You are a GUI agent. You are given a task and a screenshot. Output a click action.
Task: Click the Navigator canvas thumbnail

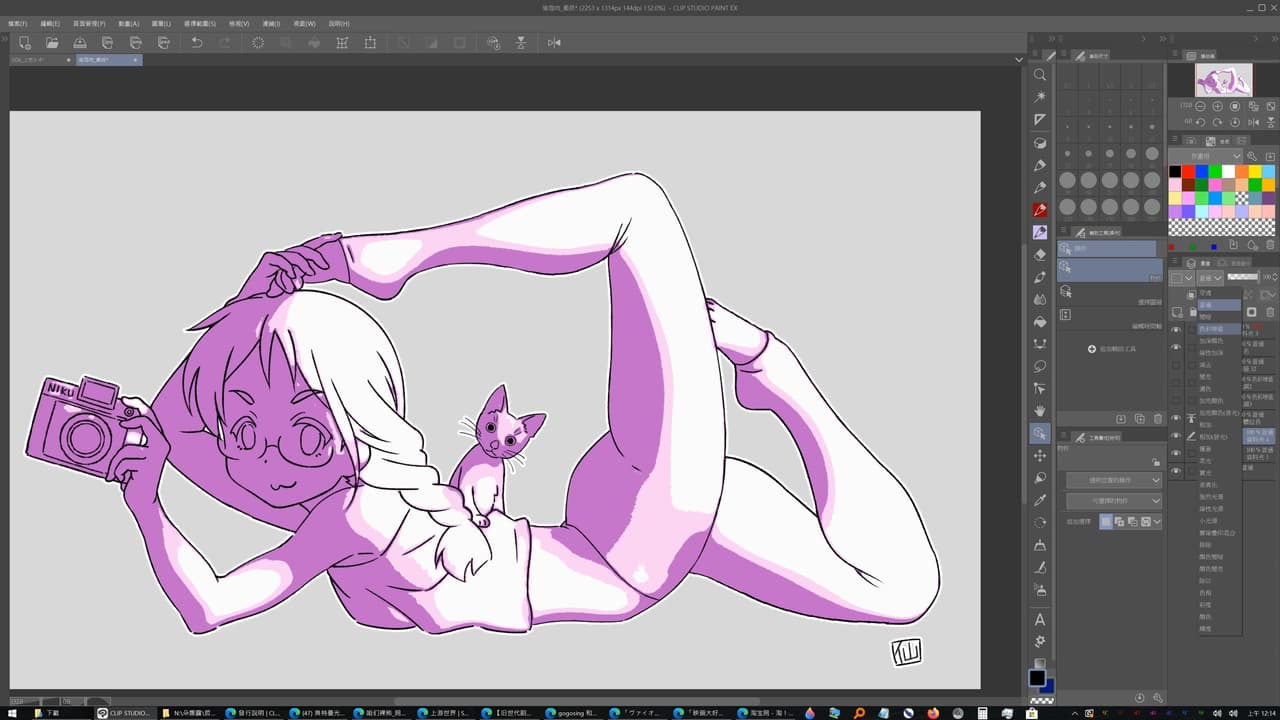click(1223, 80)
